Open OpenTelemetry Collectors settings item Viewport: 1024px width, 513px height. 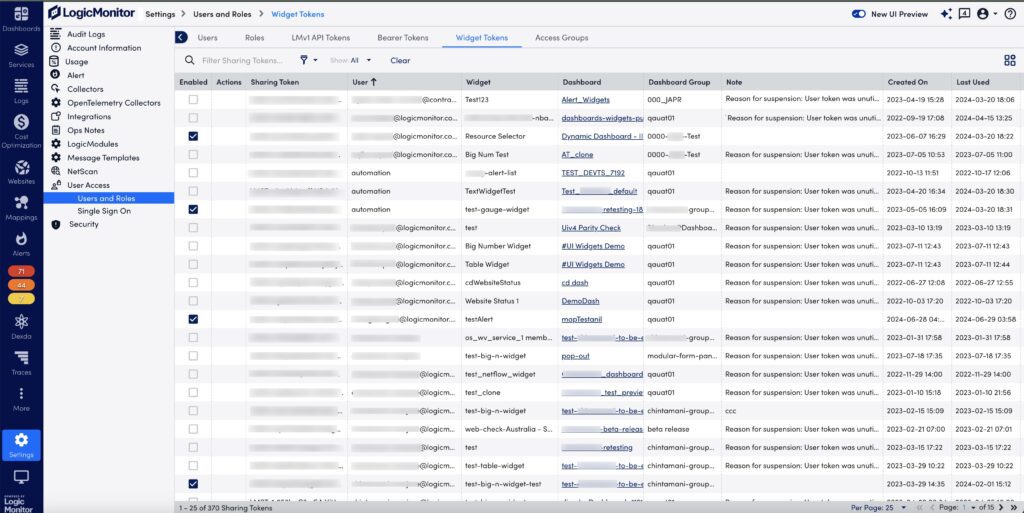[x=114, y=102]
